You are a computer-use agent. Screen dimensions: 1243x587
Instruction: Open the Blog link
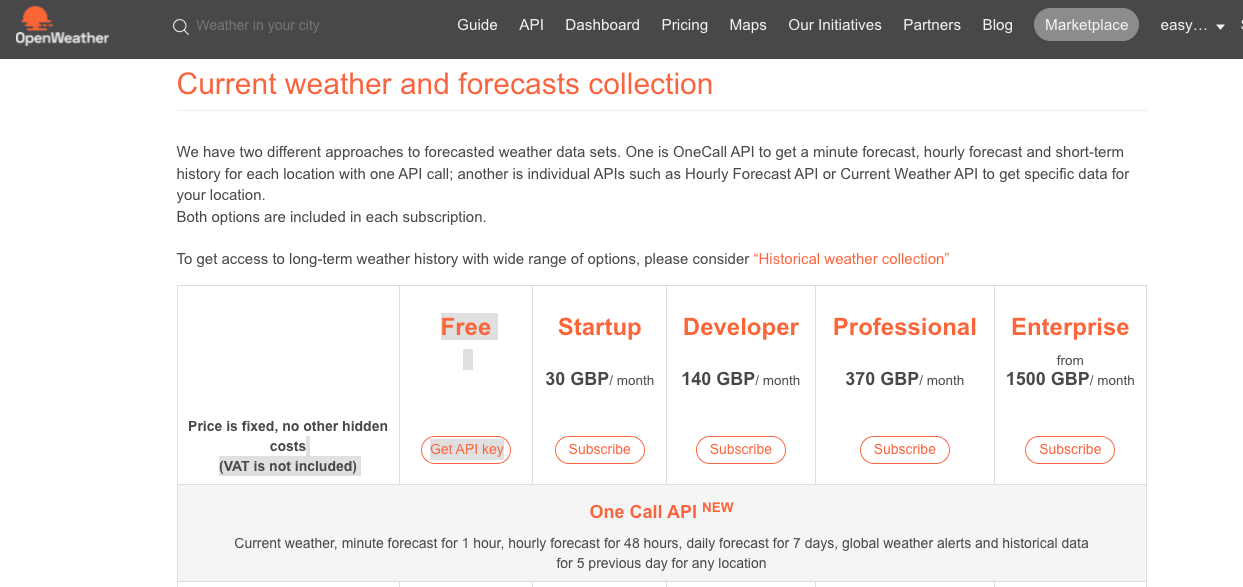pos(997,25)
